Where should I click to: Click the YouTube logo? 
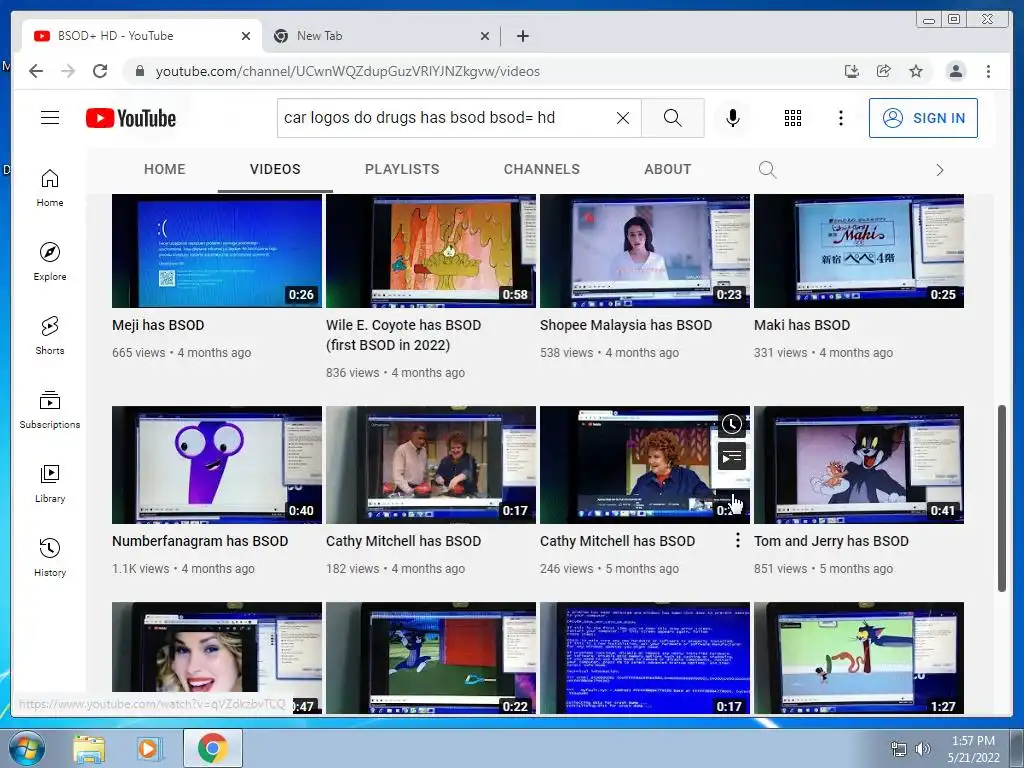tap(131, 118)
